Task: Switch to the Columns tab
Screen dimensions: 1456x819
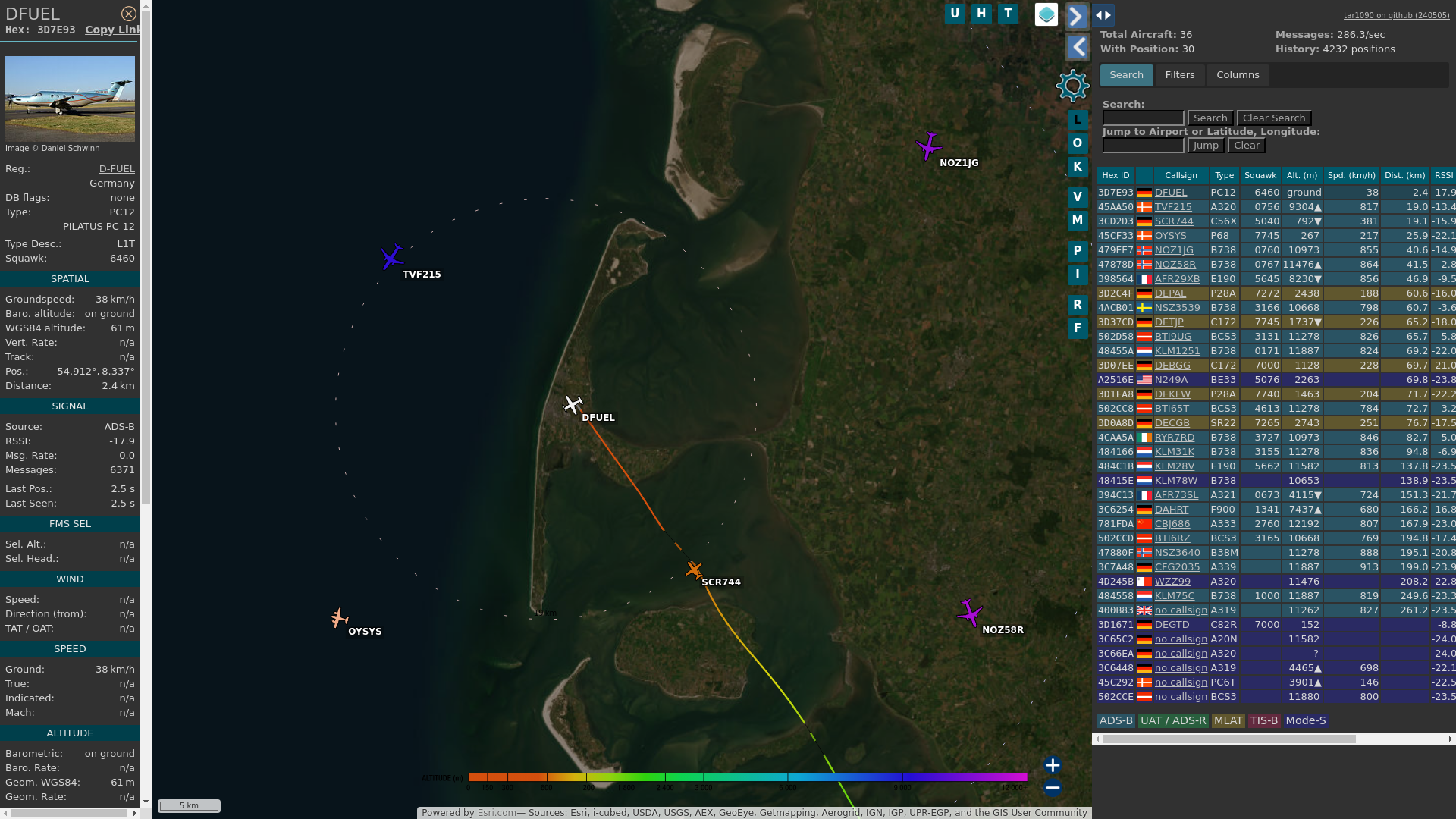Action: point(1238,75)
